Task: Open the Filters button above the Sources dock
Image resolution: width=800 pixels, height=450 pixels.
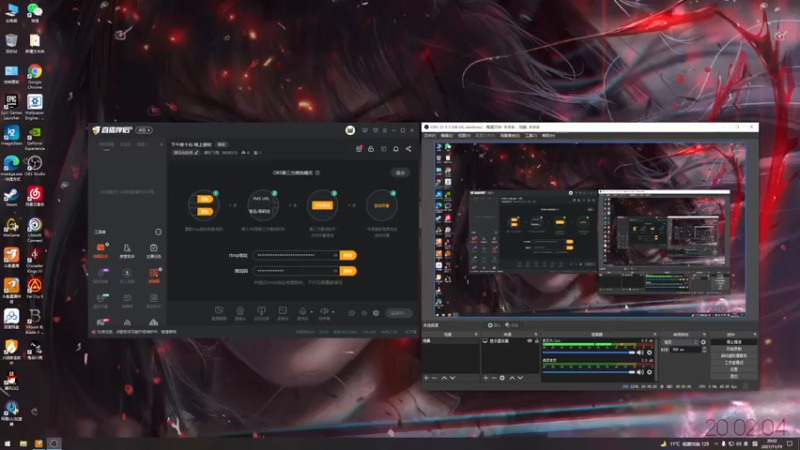Action: coord(512,325)
